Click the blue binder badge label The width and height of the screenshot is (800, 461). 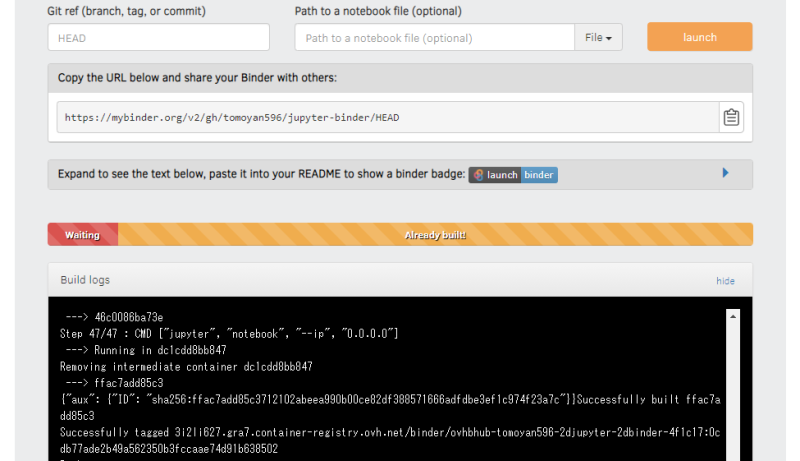[539, 175]
